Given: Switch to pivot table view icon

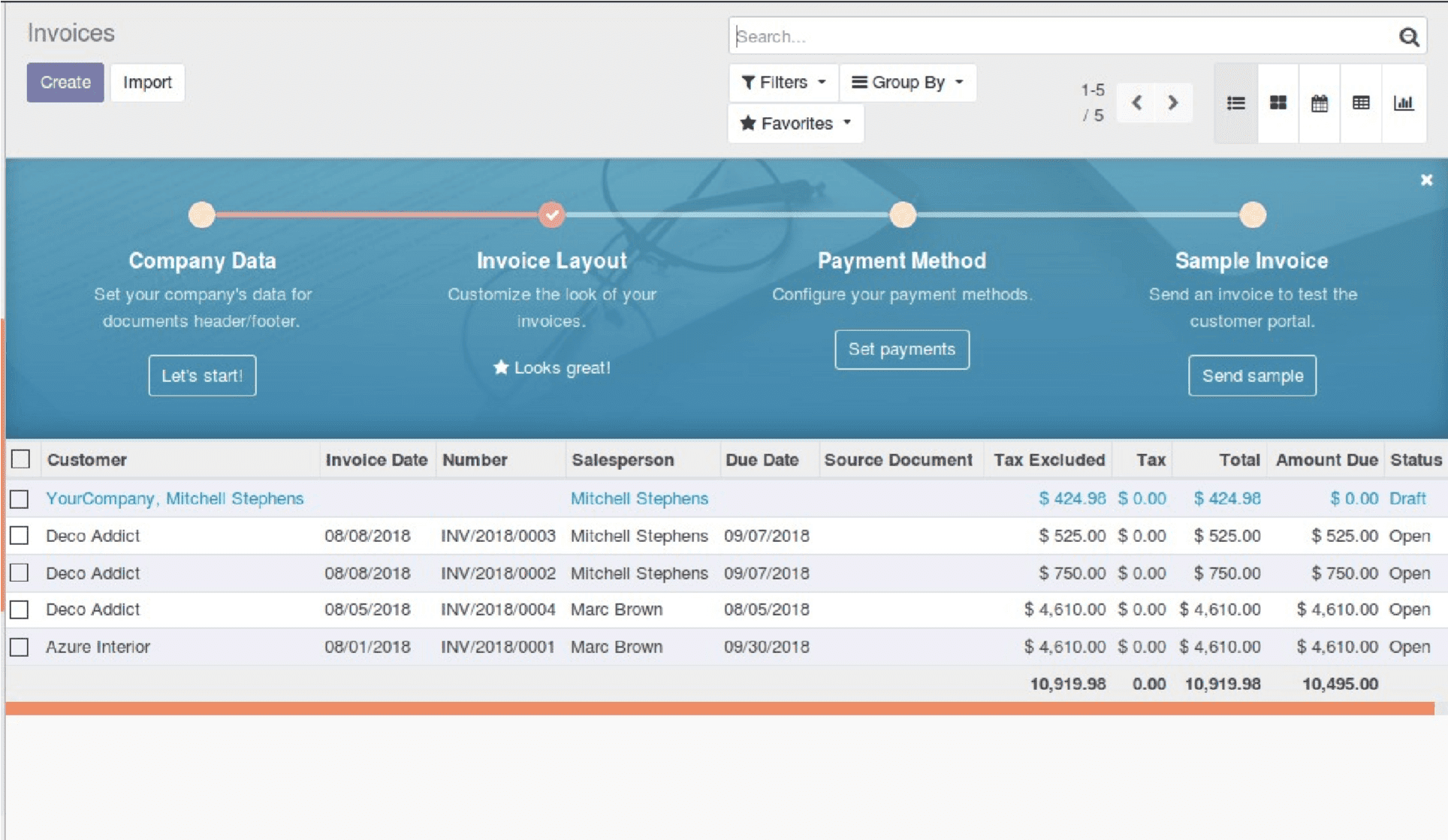Looking at the screenshot, I should (x=1360, y=103).
